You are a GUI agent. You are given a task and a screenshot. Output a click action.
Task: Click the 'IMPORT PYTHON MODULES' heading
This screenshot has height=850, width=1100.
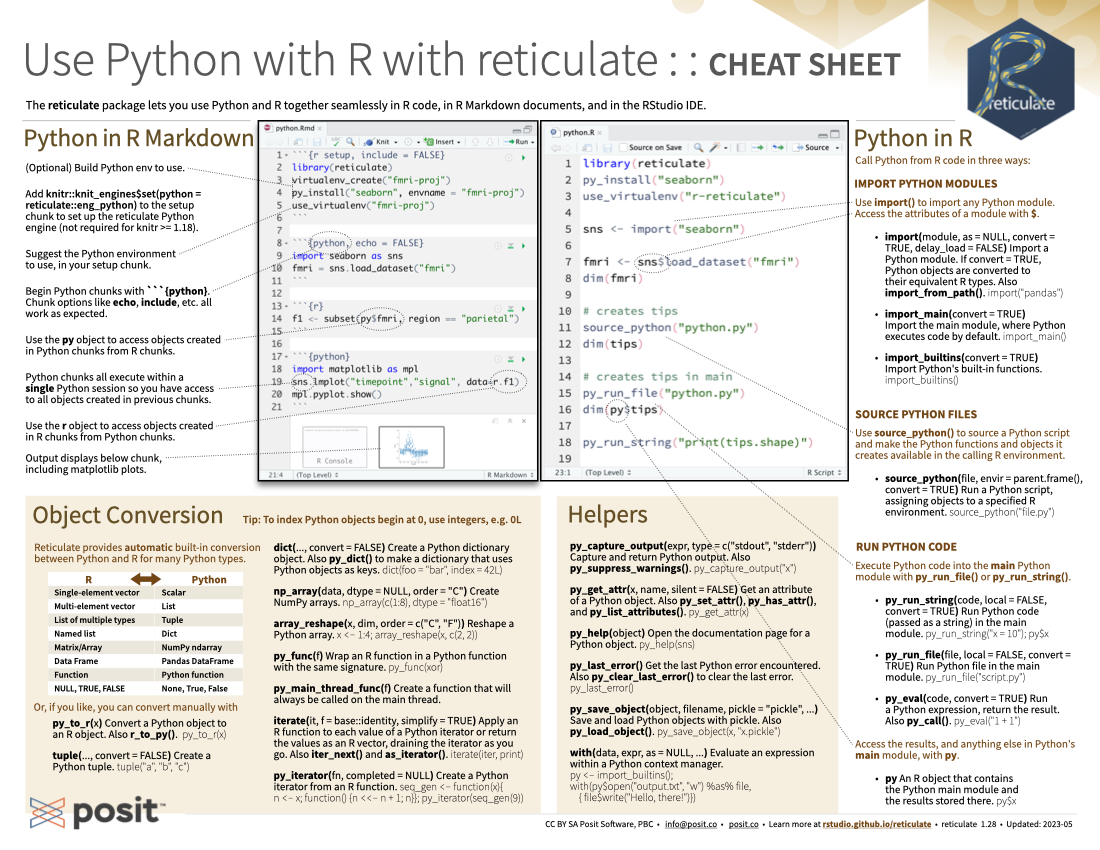coord(925,184)
